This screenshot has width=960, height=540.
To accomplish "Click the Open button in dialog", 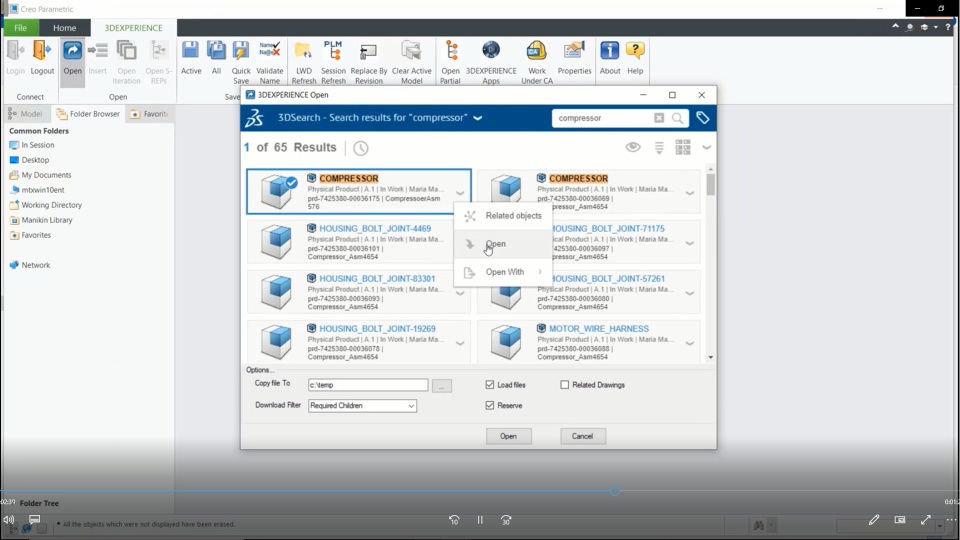I will tap(508, 436).
